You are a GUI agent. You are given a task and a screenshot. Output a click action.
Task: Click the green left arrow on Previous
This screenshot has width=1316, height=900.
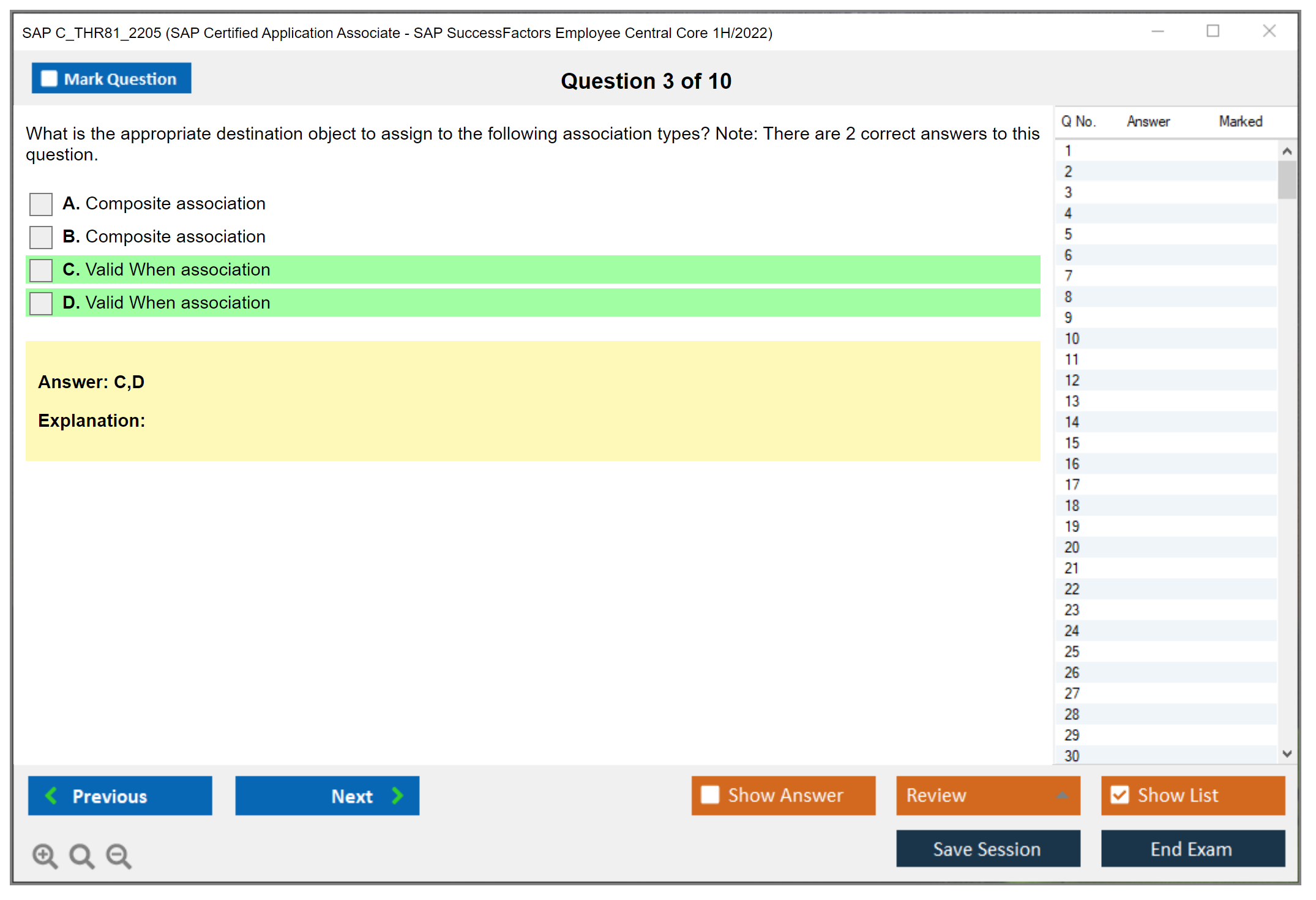click(51, 795)
